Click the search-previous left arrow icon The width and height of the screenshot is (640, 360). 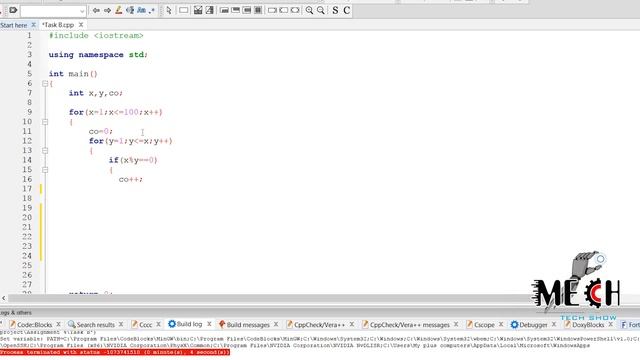(x=96, y=10)
